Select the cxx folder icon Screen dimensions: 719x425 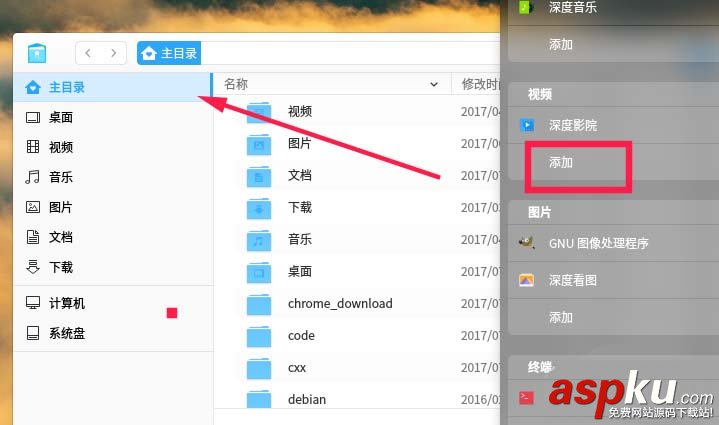259,368
